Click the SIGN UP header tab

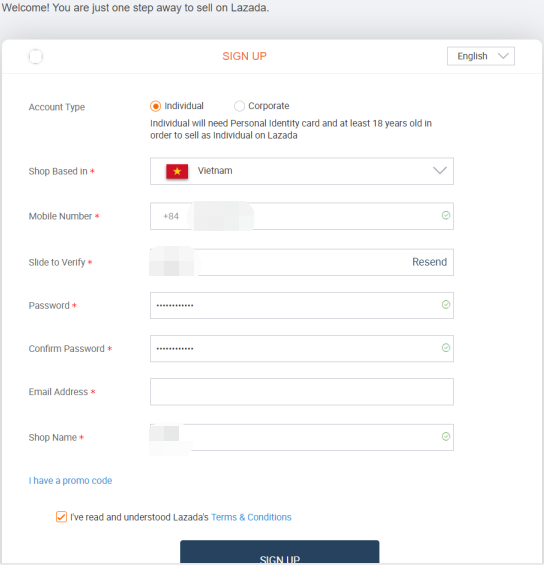[244, 56]
